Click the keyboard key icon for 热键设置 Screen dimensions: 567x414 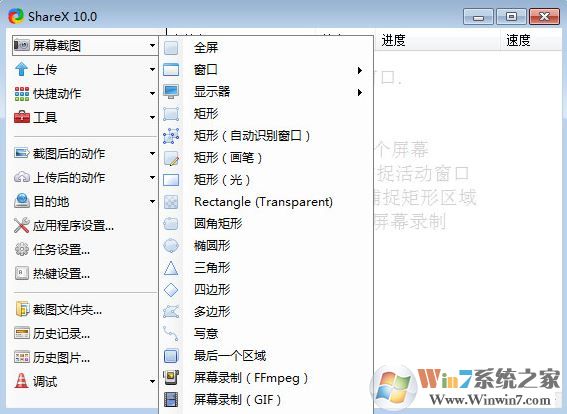click(22, 273)
